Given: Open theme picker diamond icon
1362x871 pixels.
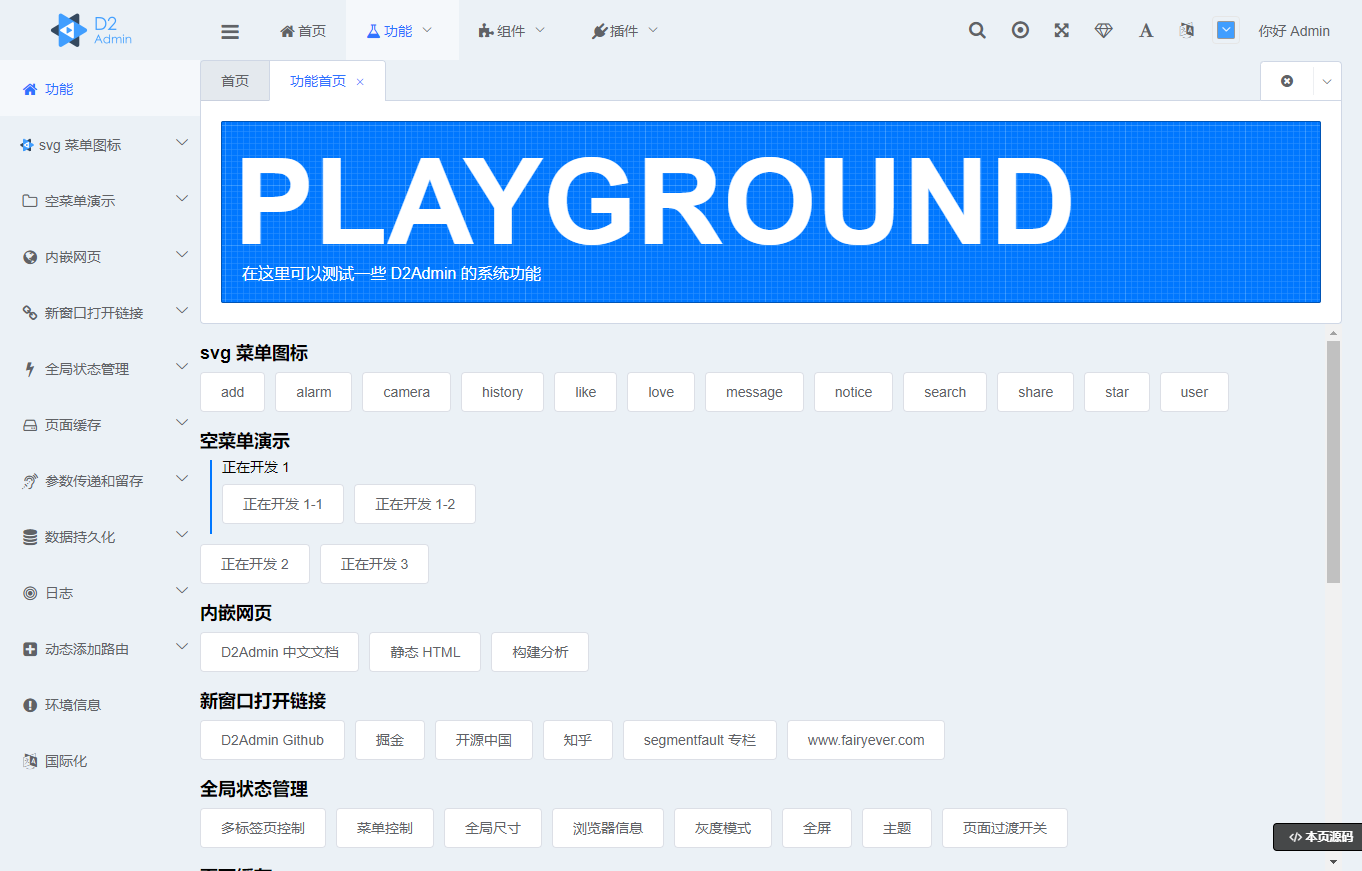Looking at the screenshot, I should point(1104,30).
